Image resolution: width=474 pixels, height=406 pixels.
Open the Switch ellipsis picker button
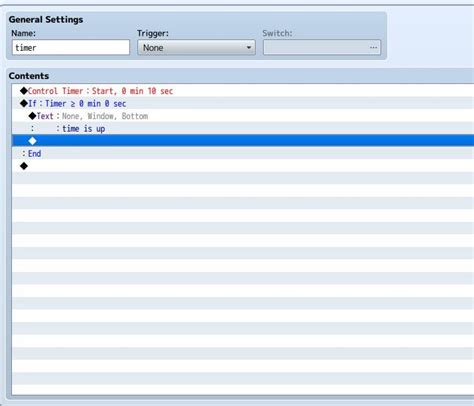(x=373, y=48)
